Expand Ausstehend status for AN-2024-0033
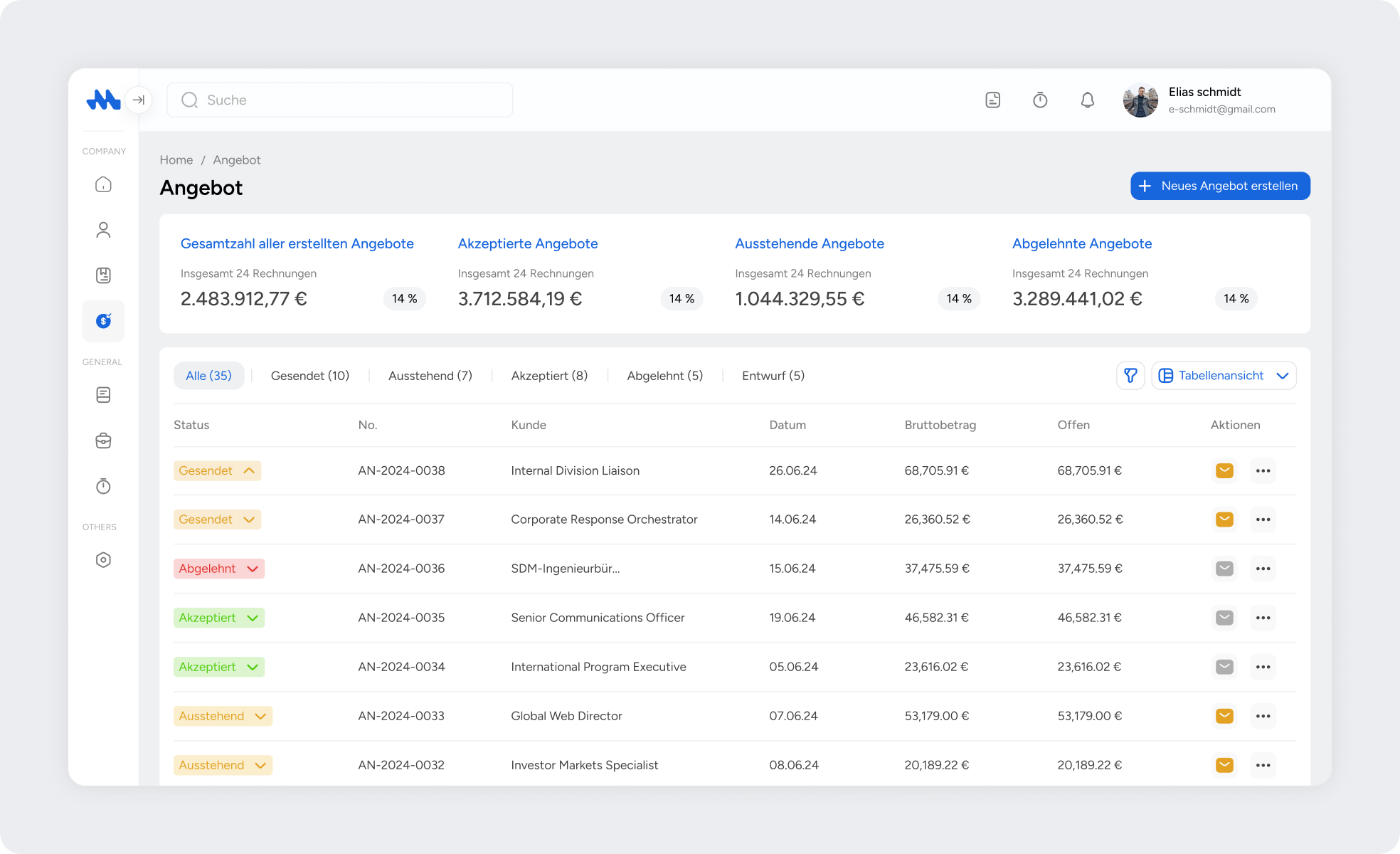This screenshot has width=1400, height=854. coord(260,716)
